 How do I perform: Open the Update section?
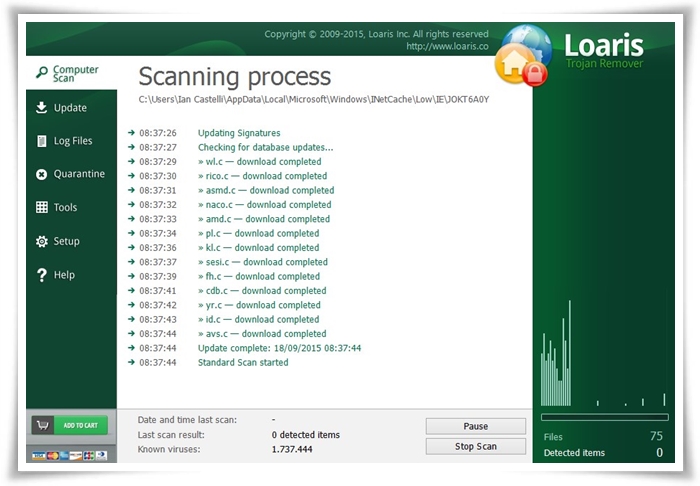click(71, 108)
